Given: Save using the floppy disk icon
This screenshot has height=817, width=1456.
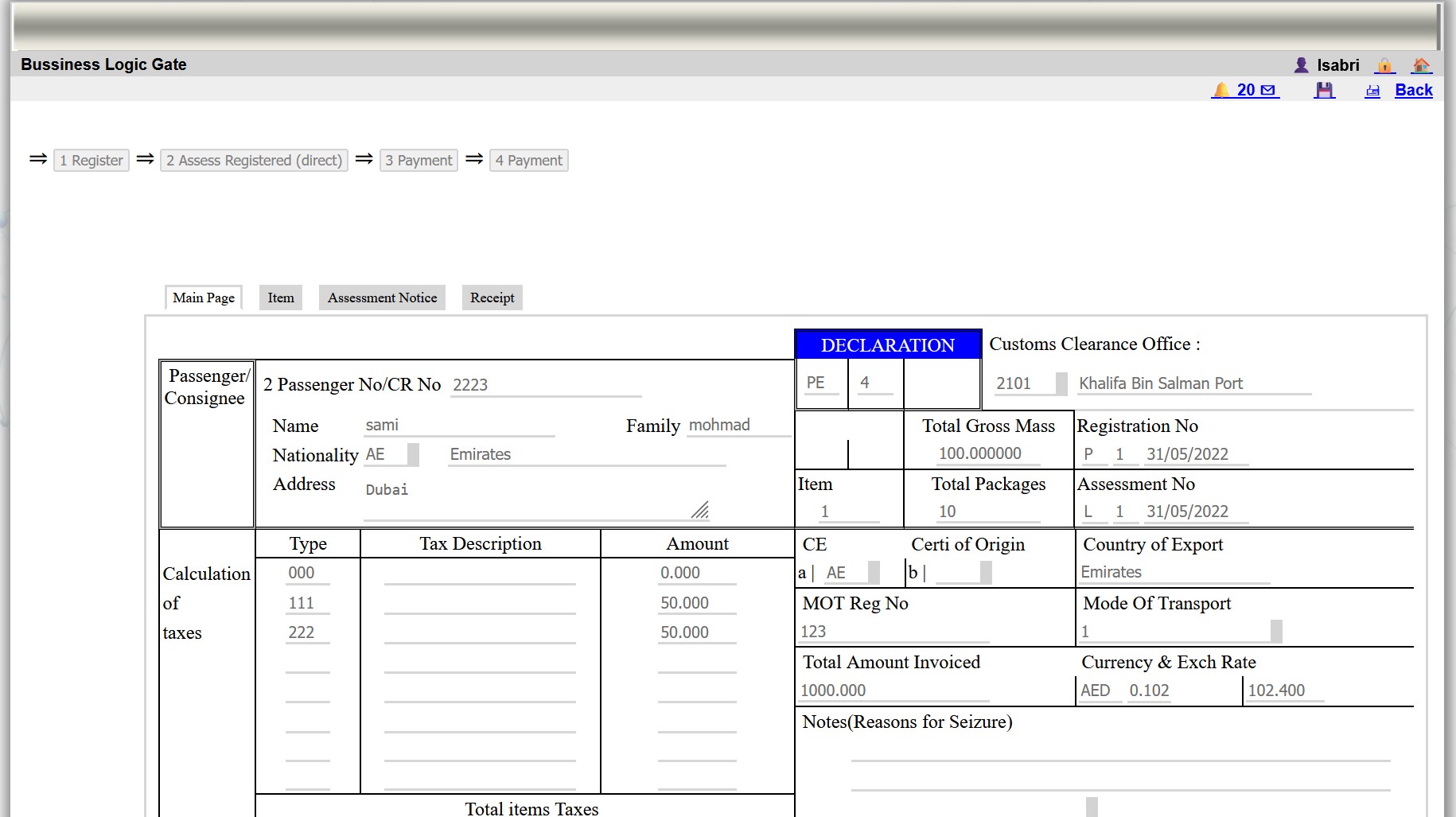Looking at the screenshot, I should 1324,91.
